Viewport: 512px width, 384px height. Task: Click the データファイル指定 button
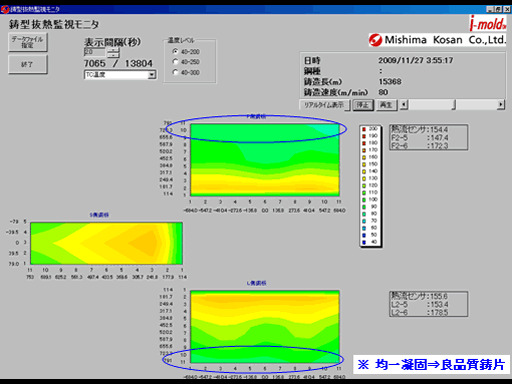(x=28, y=42)
